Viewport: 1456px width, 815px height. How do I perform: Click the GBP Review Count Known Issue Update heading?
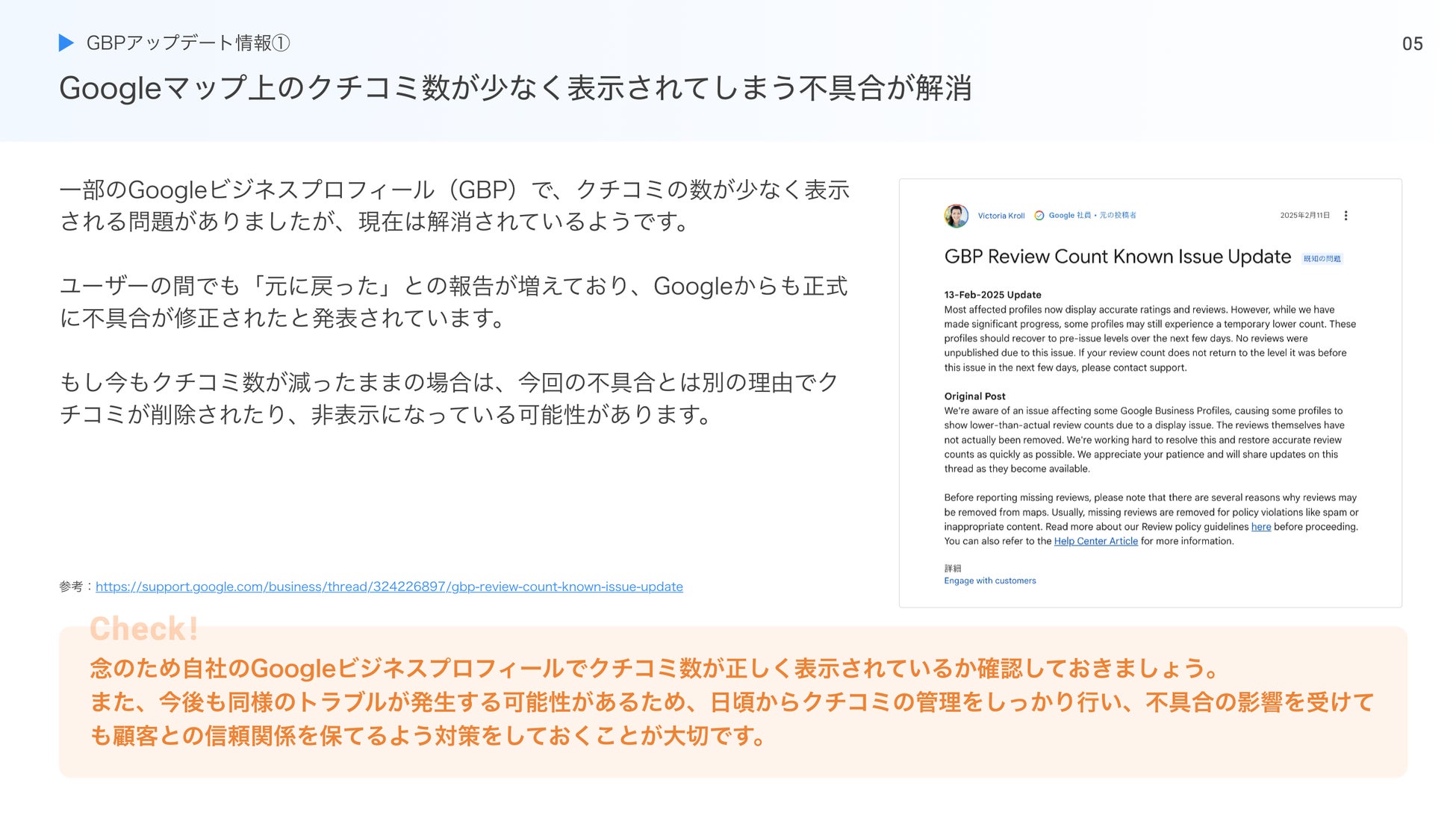pyautogui.click(x=1117, y=257)
